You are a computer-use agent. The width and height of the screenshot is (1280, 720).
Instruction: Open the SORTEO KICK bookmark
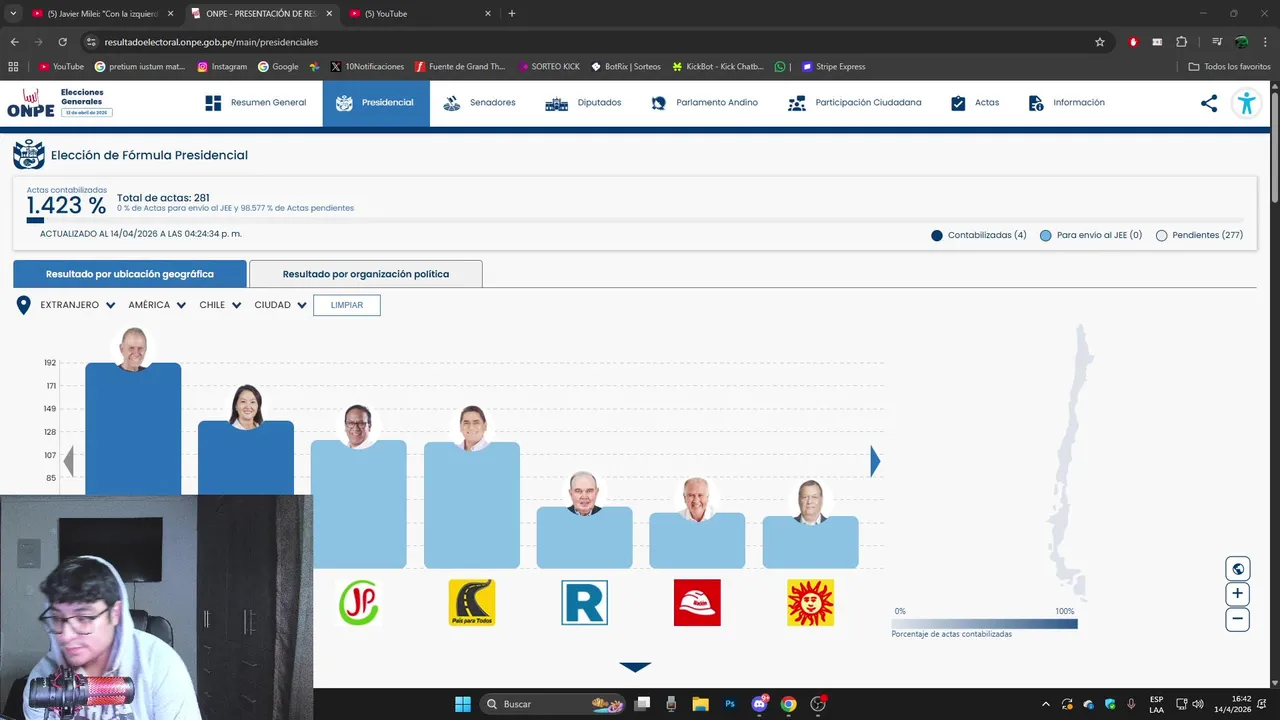click(549, 67)
